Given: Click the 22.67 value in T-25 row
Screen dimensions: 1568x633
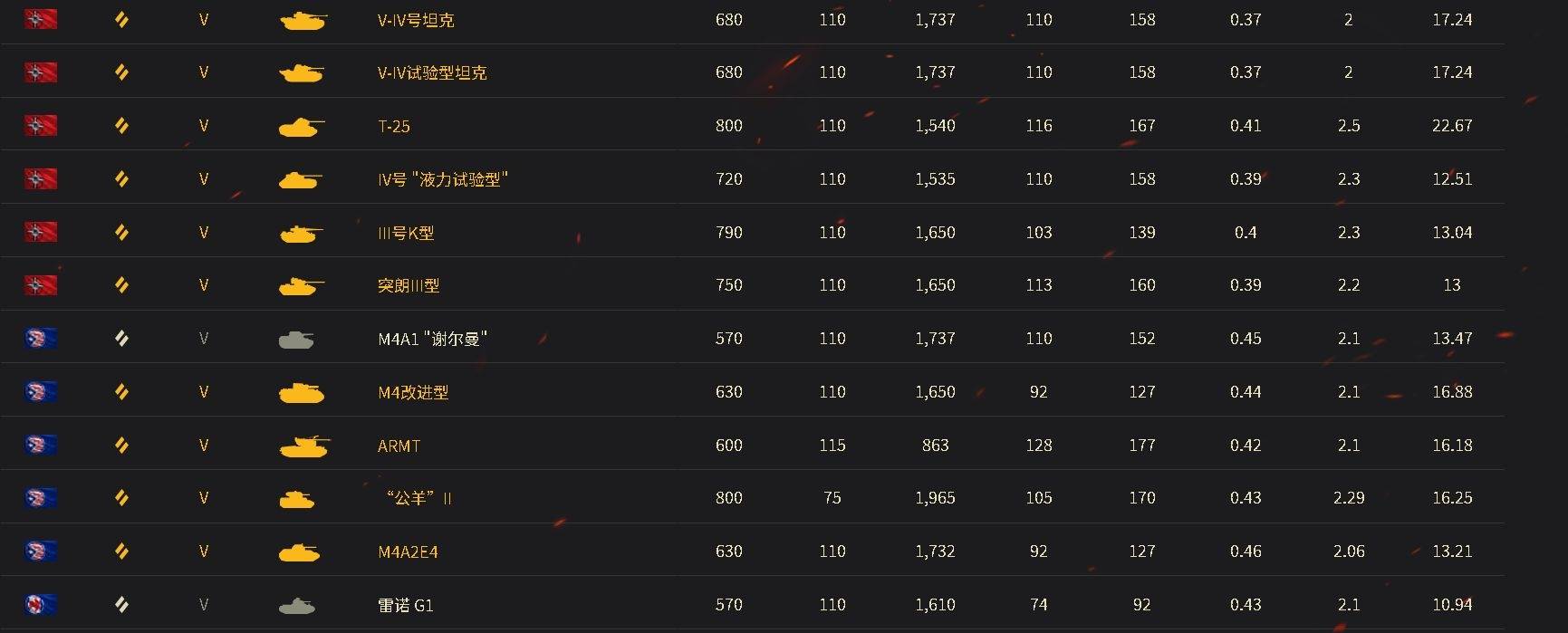Looking at the screenshot, I should pyautogui.click(x=1452, y=126).
